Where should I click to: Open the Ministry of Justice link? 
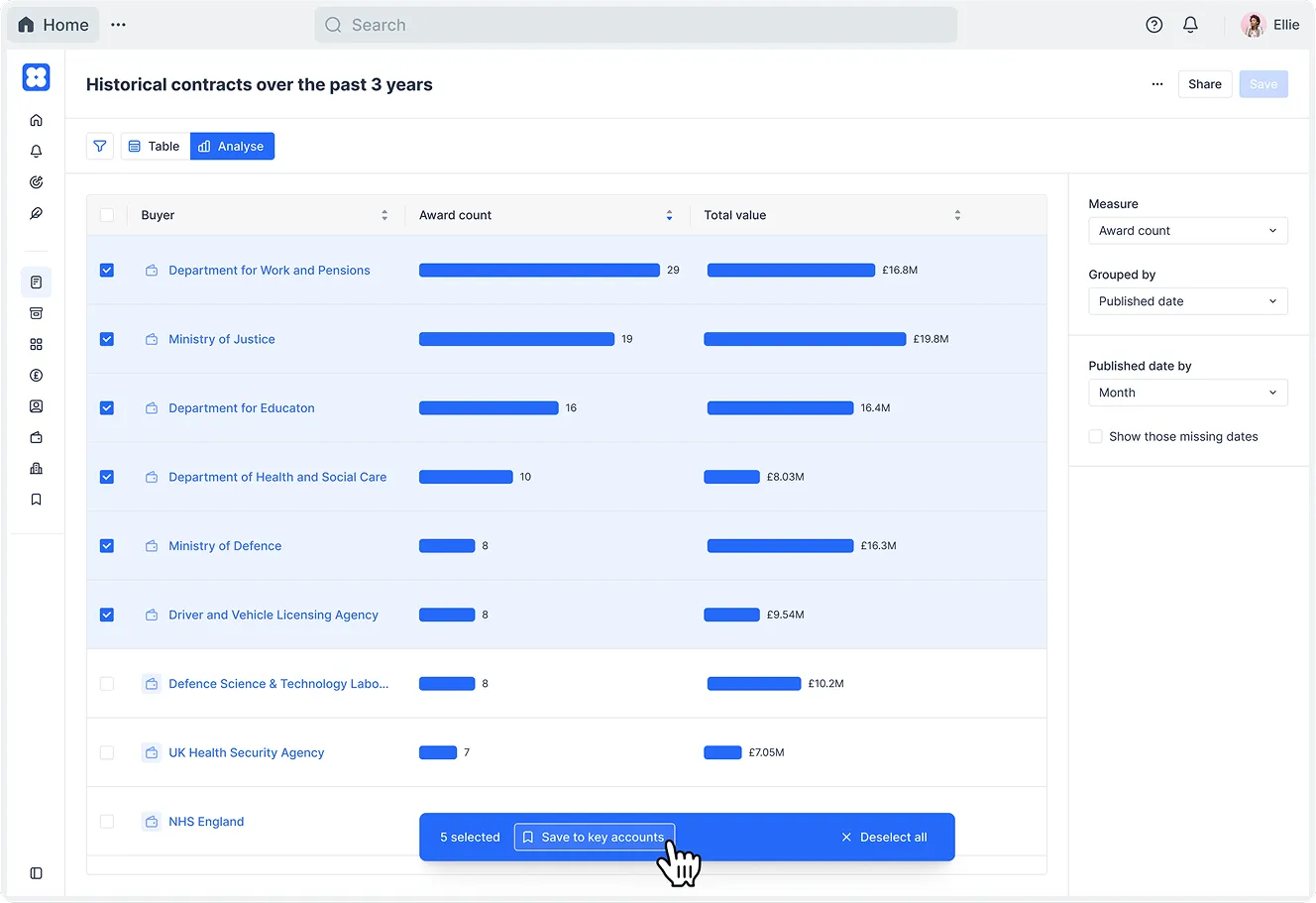point(222,339)
